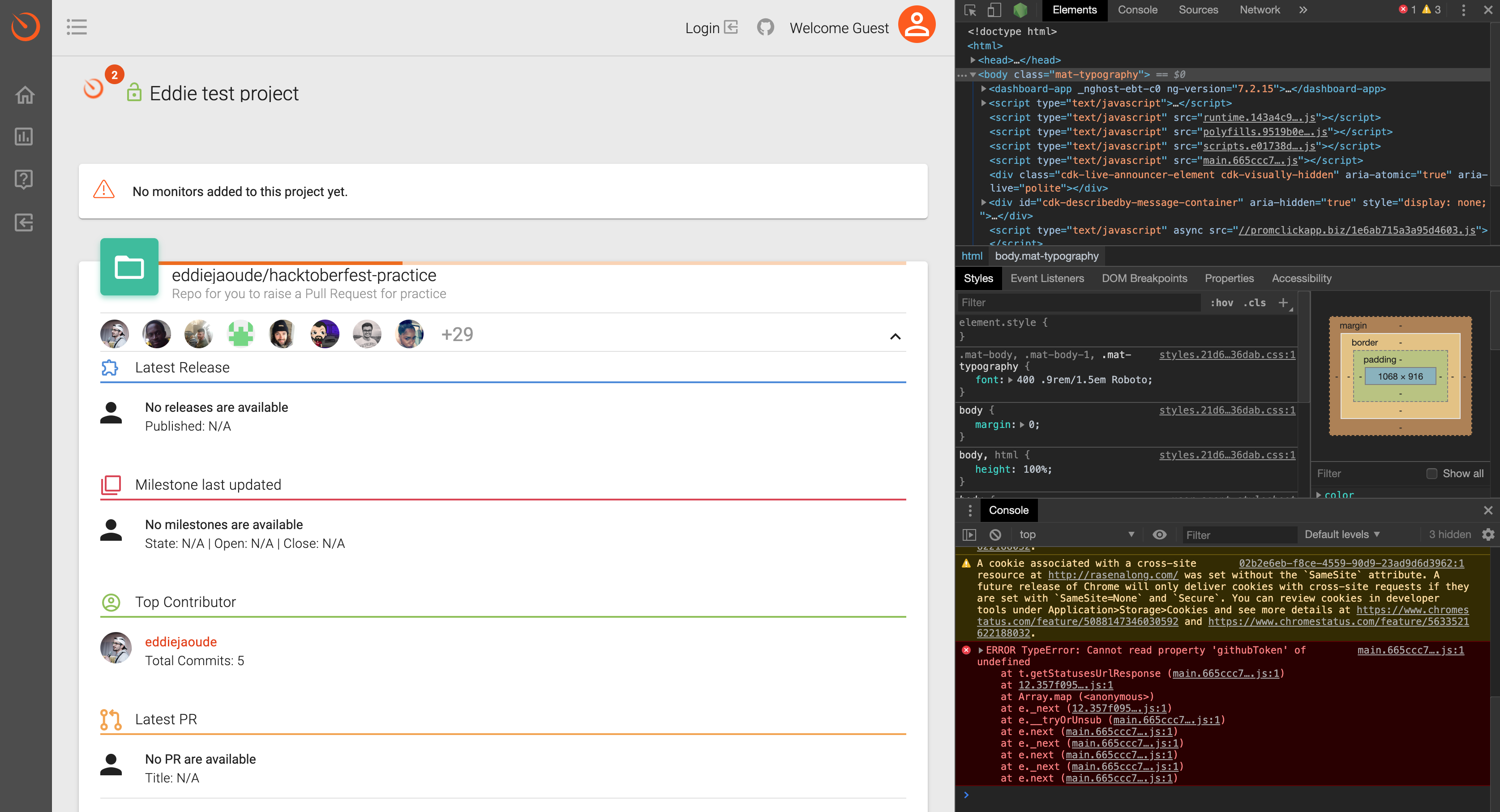Activate the inspect element cursor tool
The width and height of the screenshot is (1500, 812).
pyautogui.click(x=969, y=10)
